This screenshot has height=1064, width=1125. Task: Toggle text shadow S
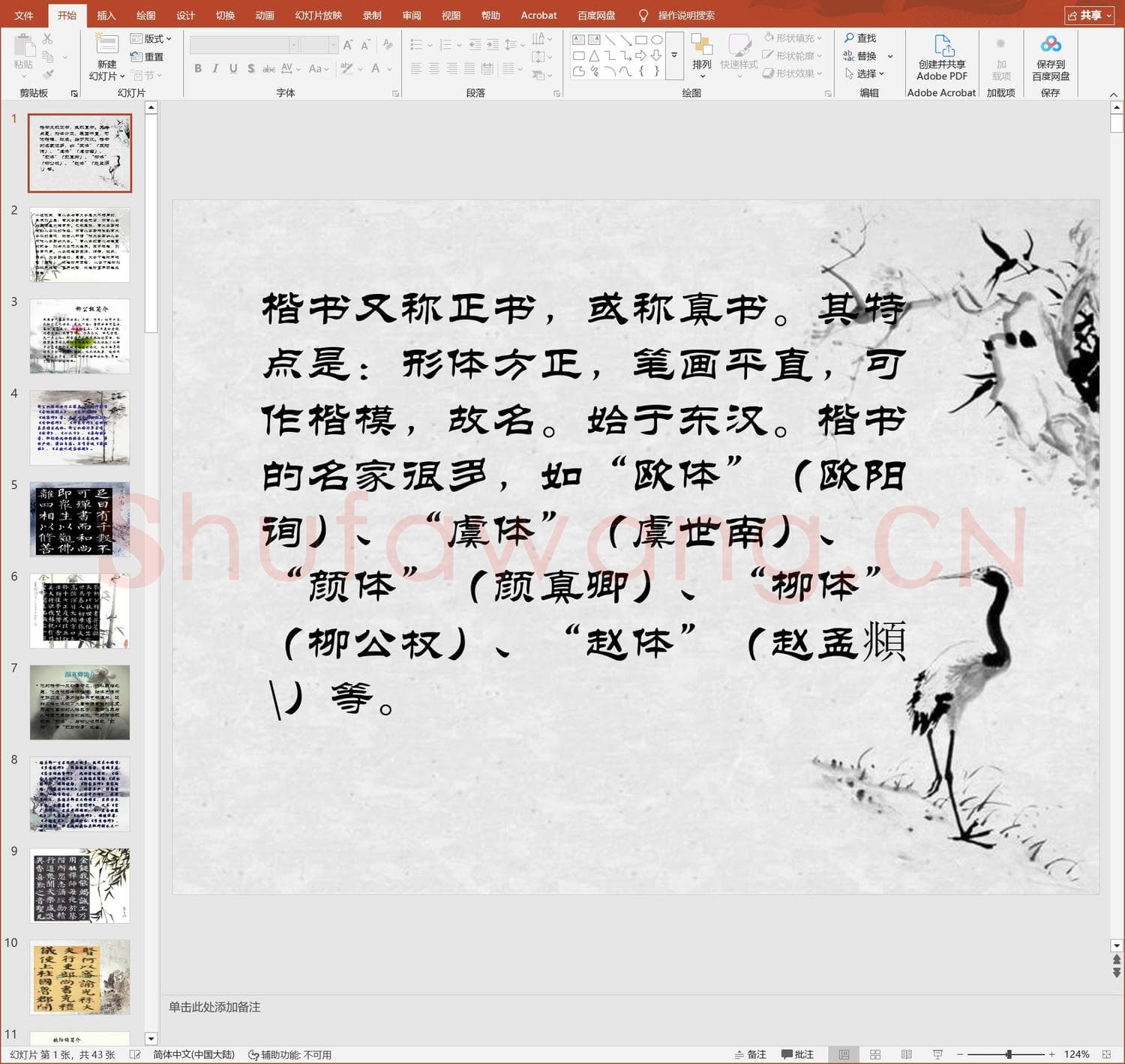[251, 68]
